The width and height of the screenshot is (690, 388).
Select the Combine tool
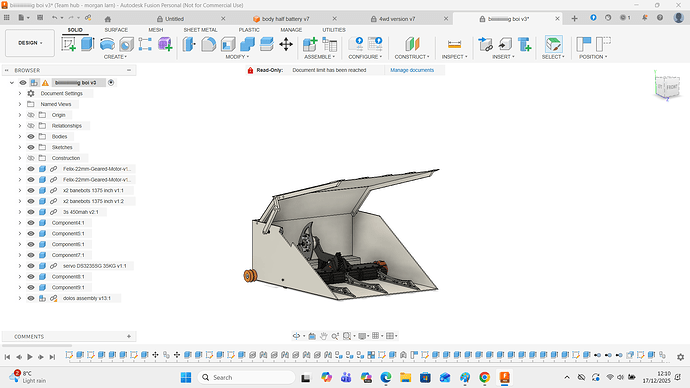pyautogui.click(x=247, y=44)
